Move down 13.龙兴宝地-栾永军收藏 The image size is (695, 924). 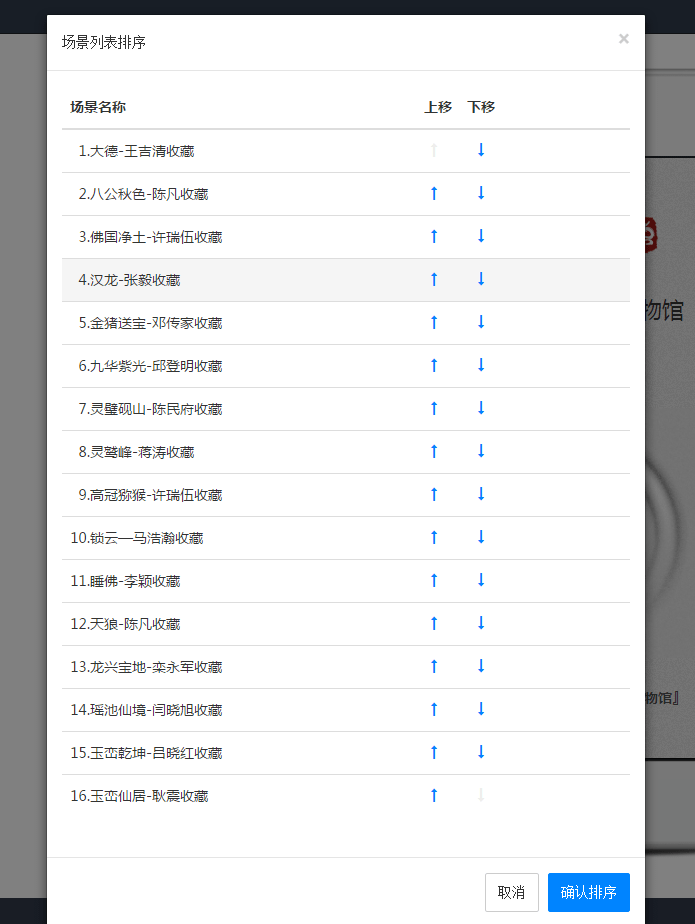pyautogui.click(x=481, y=666)
